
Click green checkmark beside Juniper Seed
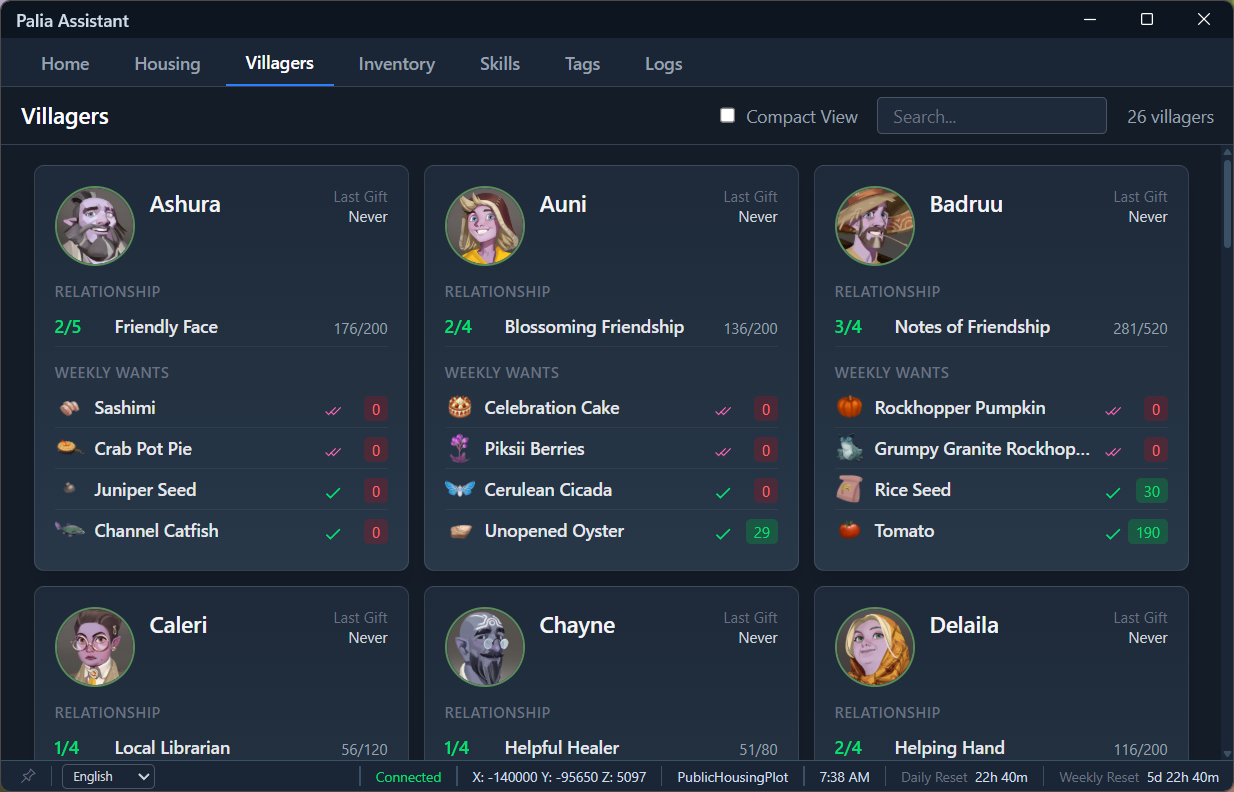coord(333,492)
